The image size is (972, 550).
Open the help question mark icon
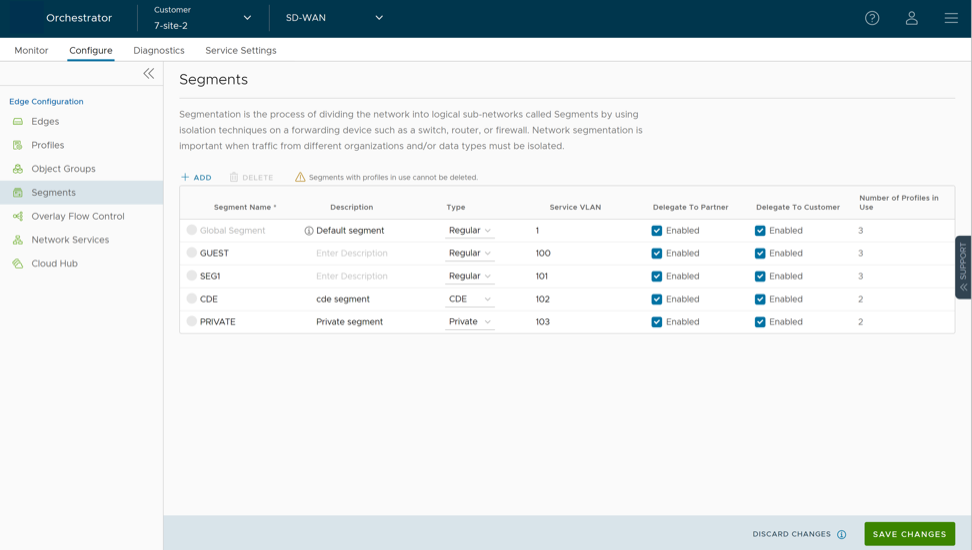[x=872, y=18]
